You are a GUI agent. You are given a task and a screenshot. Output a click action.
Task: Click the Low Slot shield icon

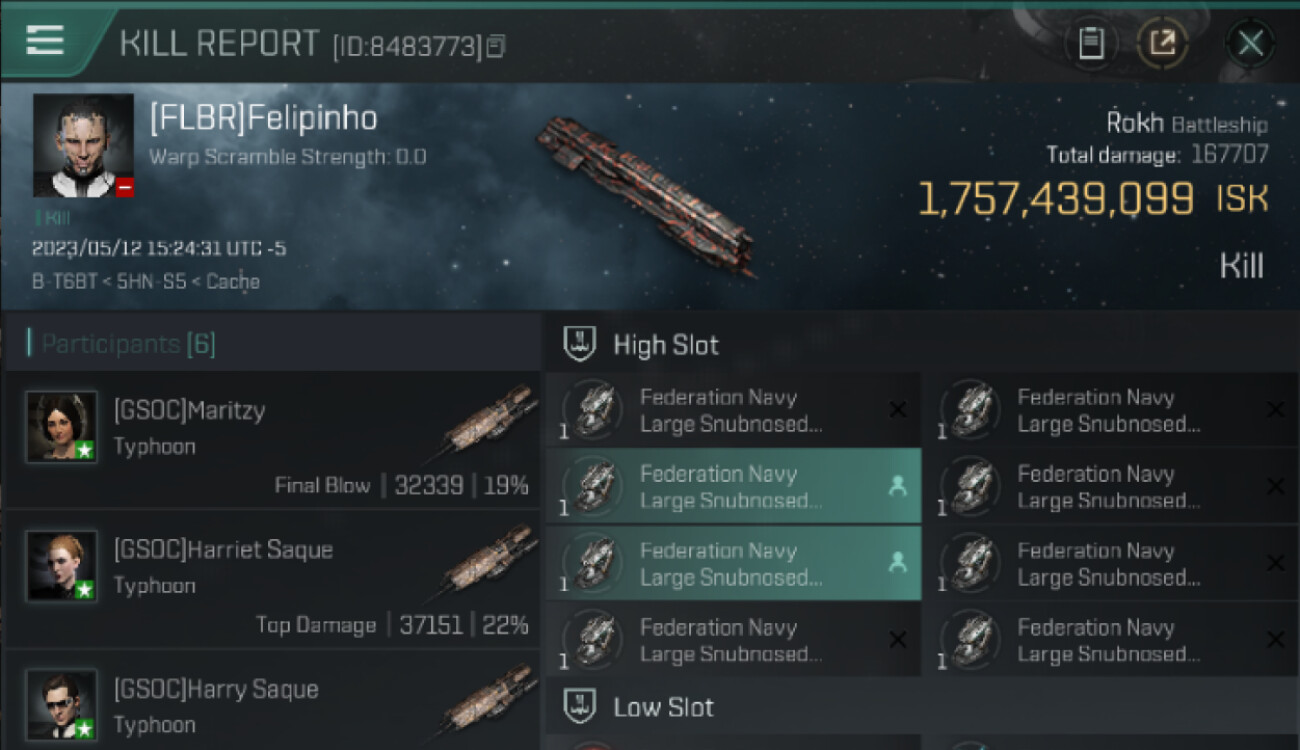(581, 707)
